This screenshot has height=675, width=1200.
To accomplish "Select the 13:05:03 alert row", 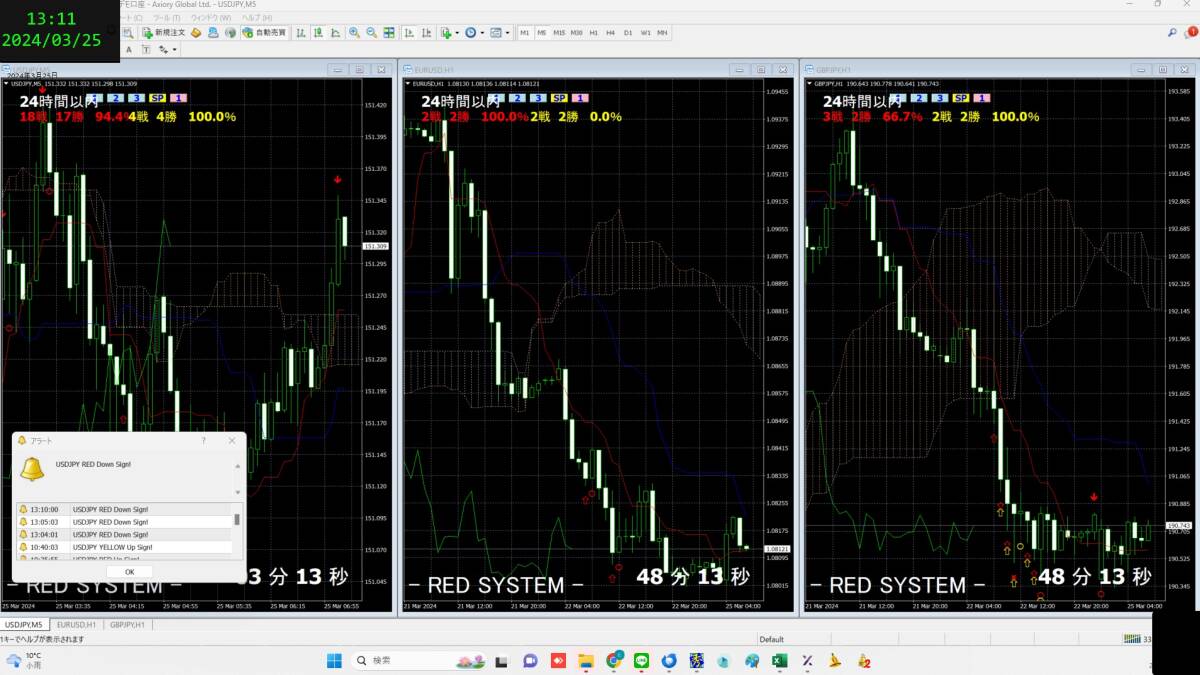I will (125, 522).
